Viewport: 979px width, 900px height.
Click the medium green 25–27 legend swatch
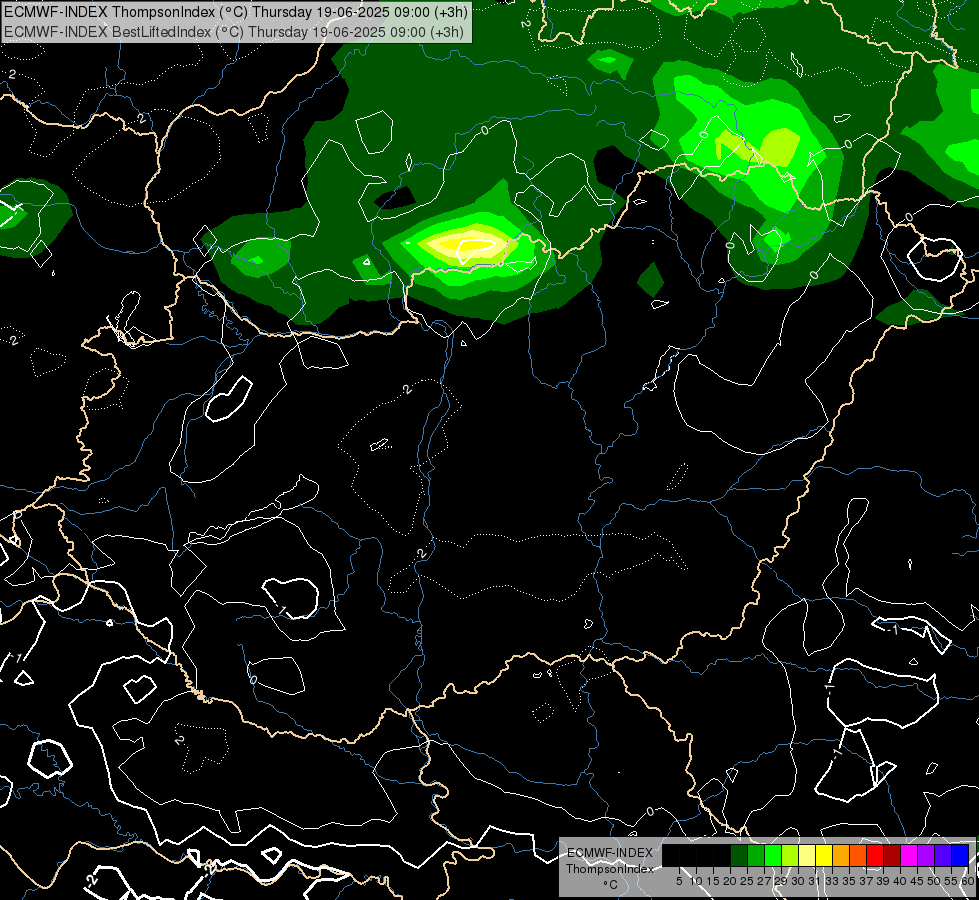point(756,856)
